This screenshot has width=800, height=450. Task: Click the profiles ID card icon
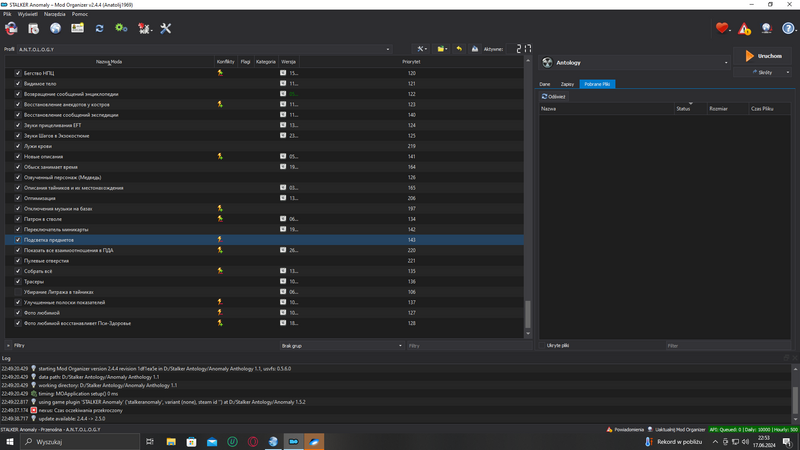[x=77, y=28]
